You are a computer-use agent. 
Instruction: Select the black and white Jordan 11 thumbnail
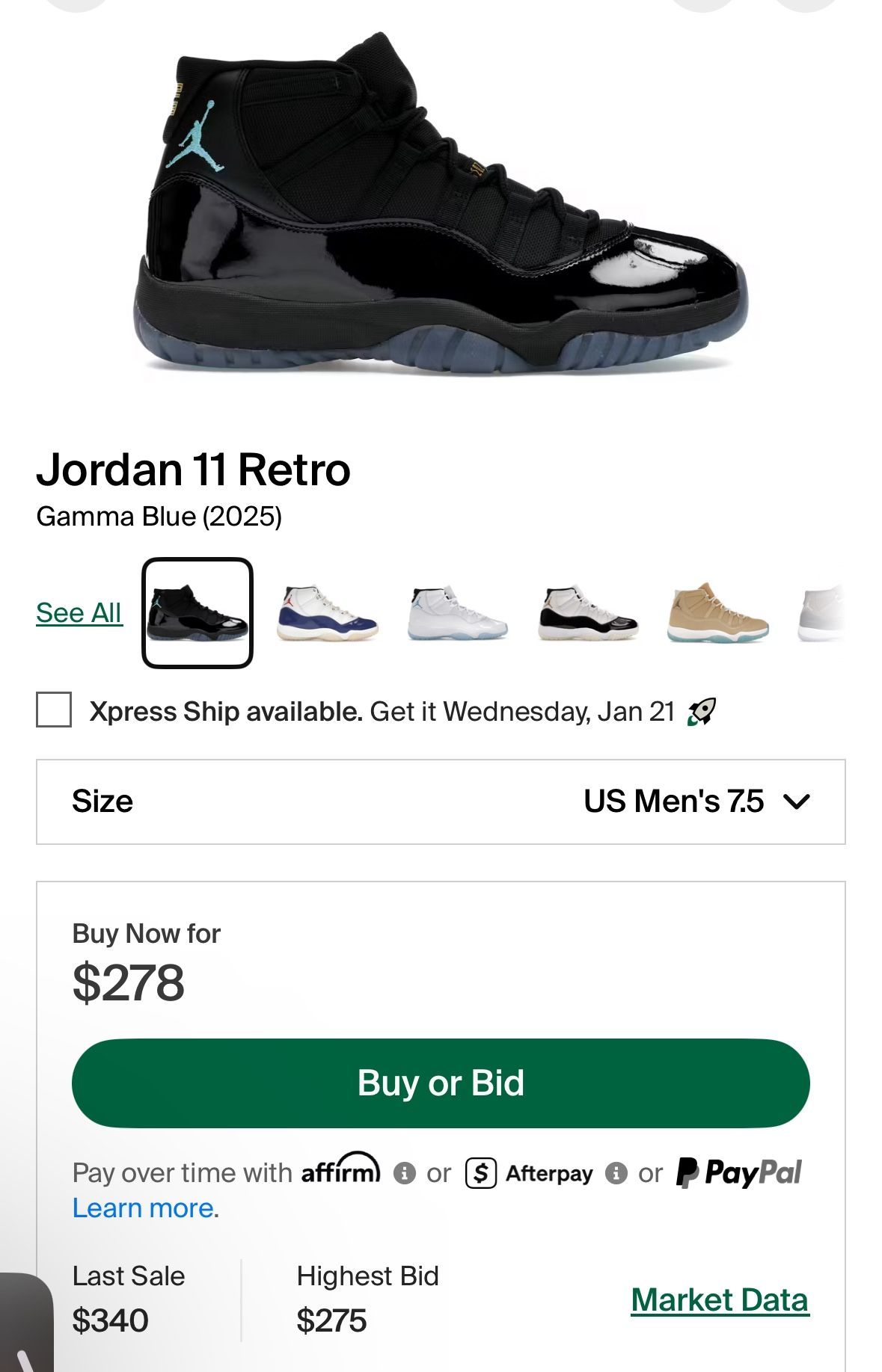[x=587, y=613]
